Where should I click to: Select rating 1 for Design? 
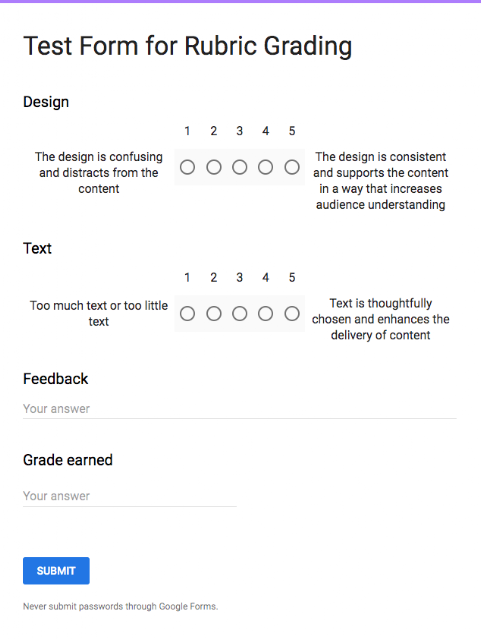click(187, 167)
